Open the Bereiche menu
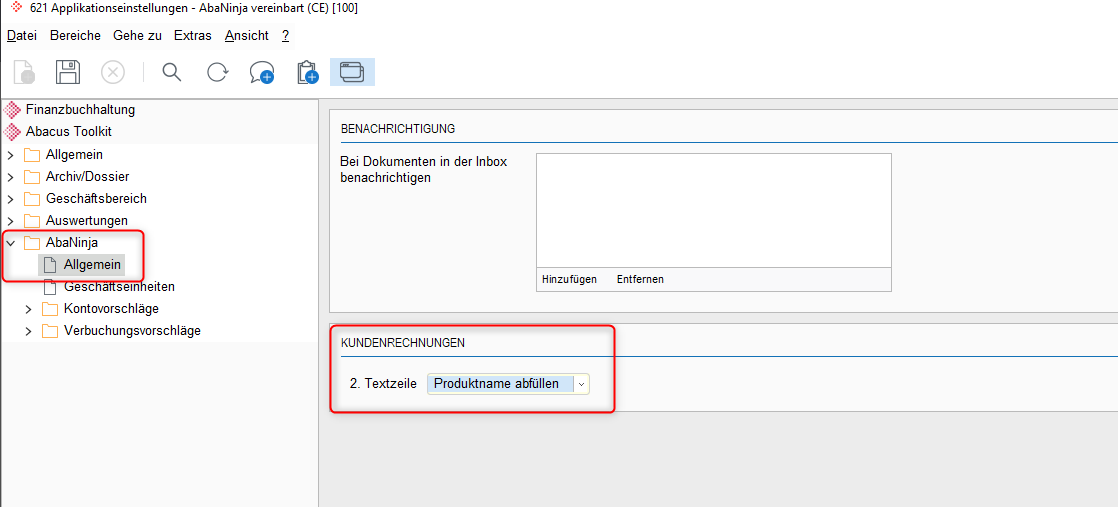This screenshot has height=507, width=1118. point(76,36)
